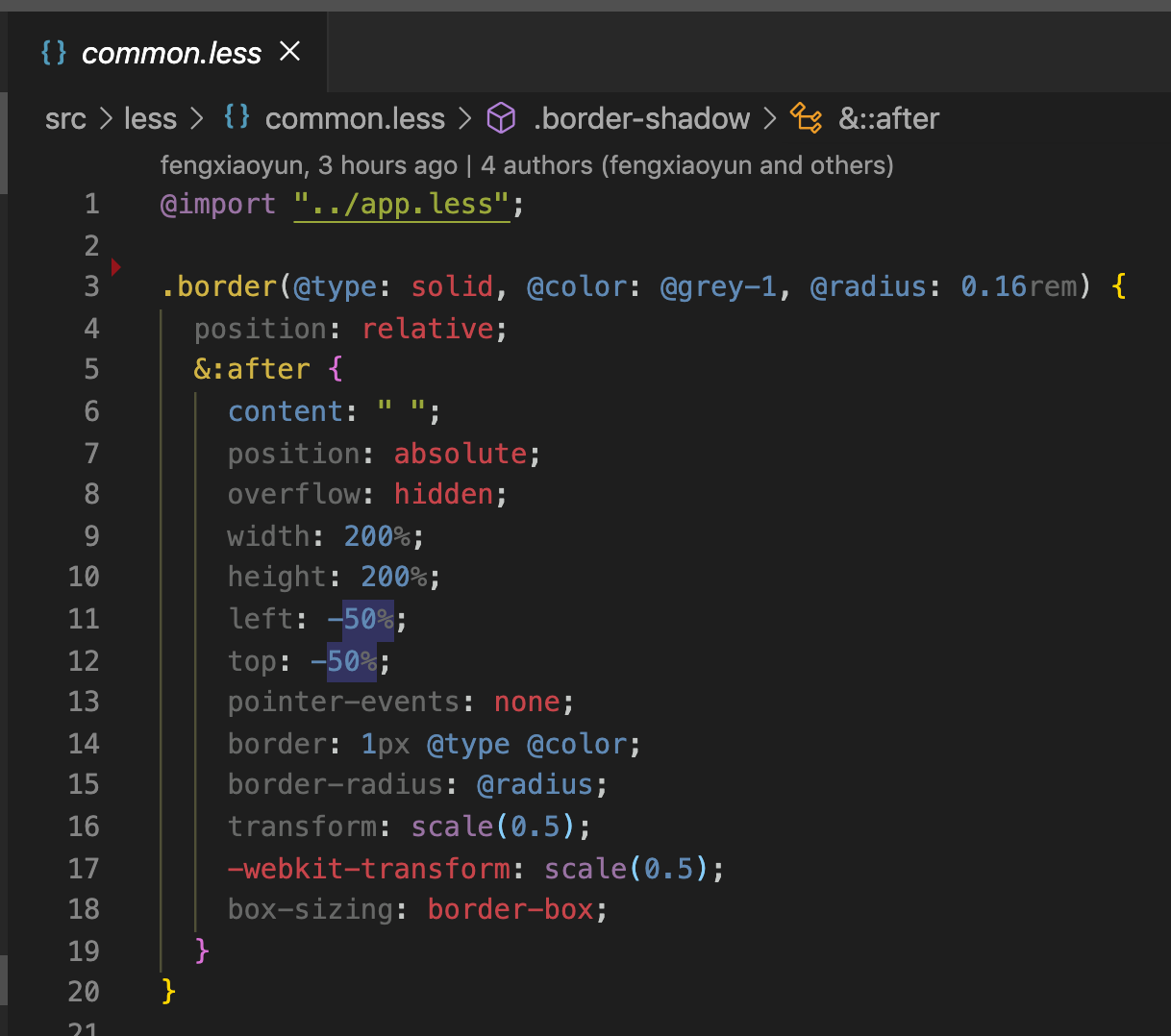
Task: Click the 'relative' value on line 4
Action: coord(428,329)
